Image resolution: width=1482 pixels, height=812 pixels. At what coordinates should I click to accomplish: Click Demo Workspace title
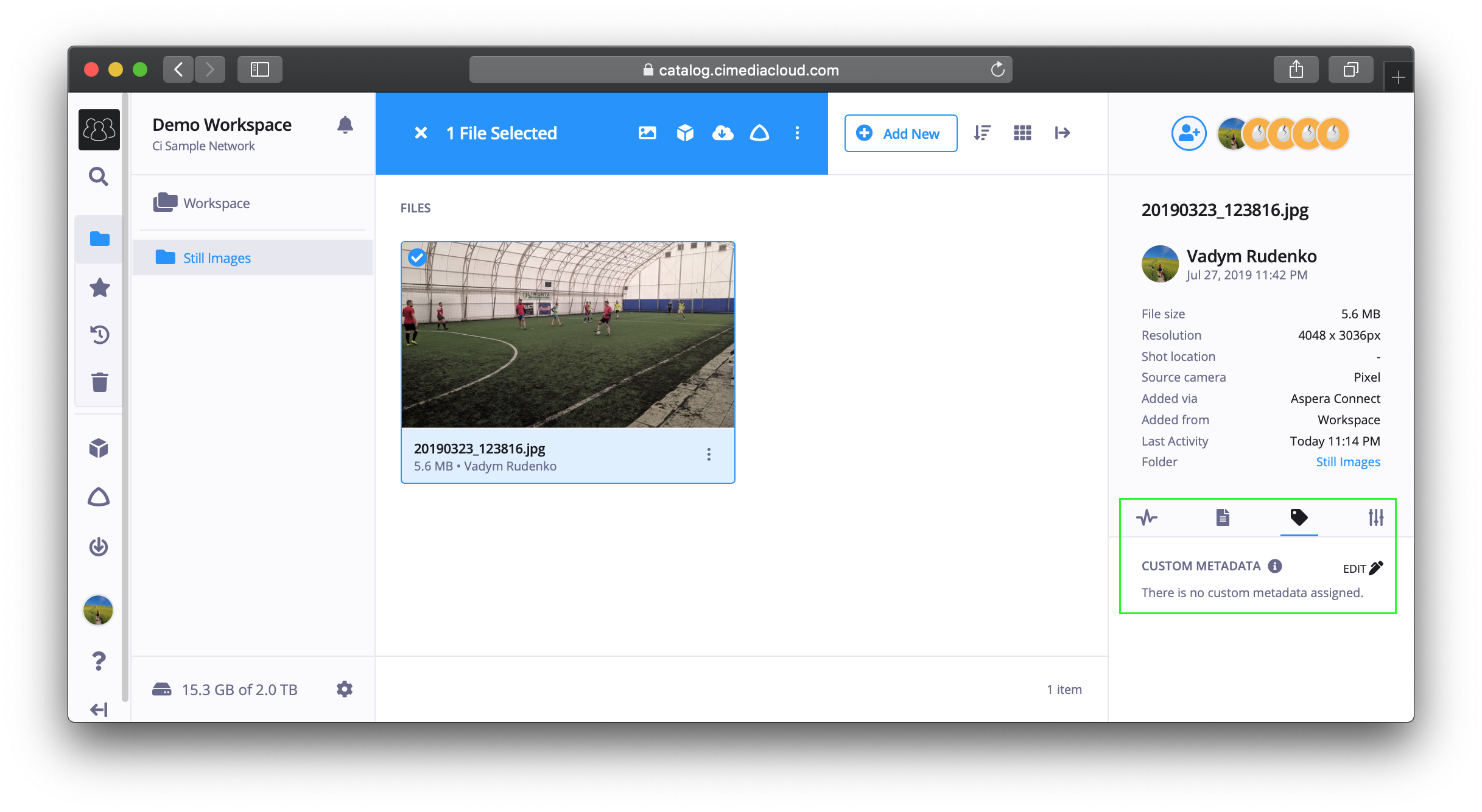pyautogui.click(x=222, y=125)
